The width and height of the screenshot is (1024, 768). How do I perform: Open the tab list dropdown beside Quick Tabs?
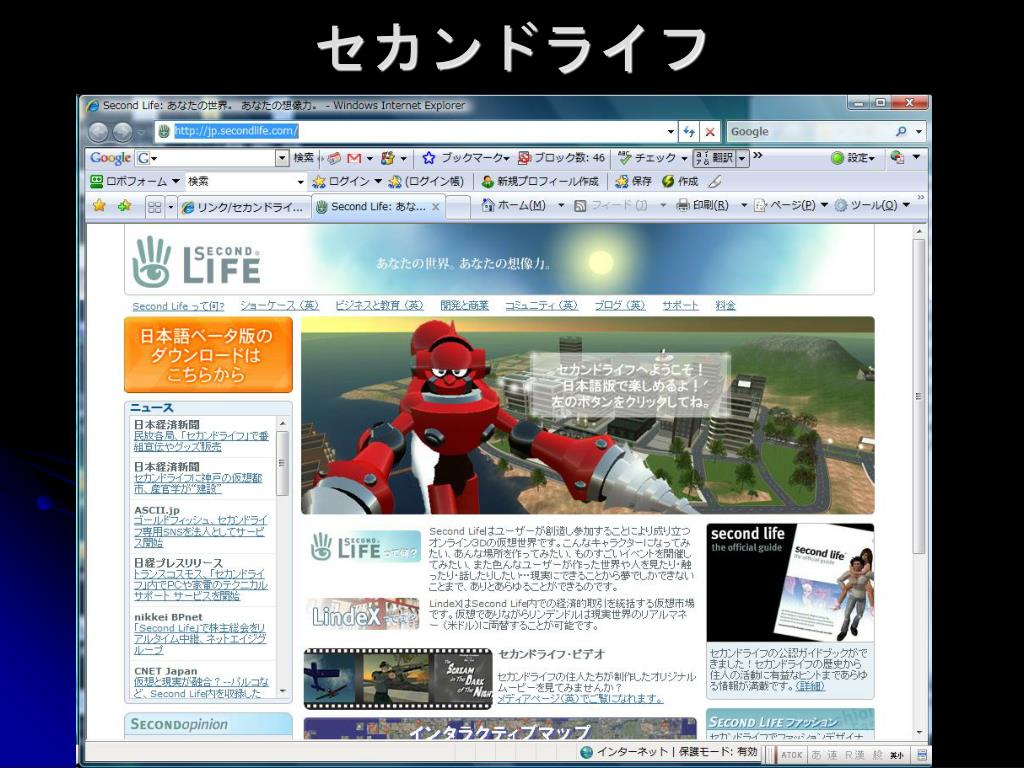pyautogui.click(x=171, y=207)
